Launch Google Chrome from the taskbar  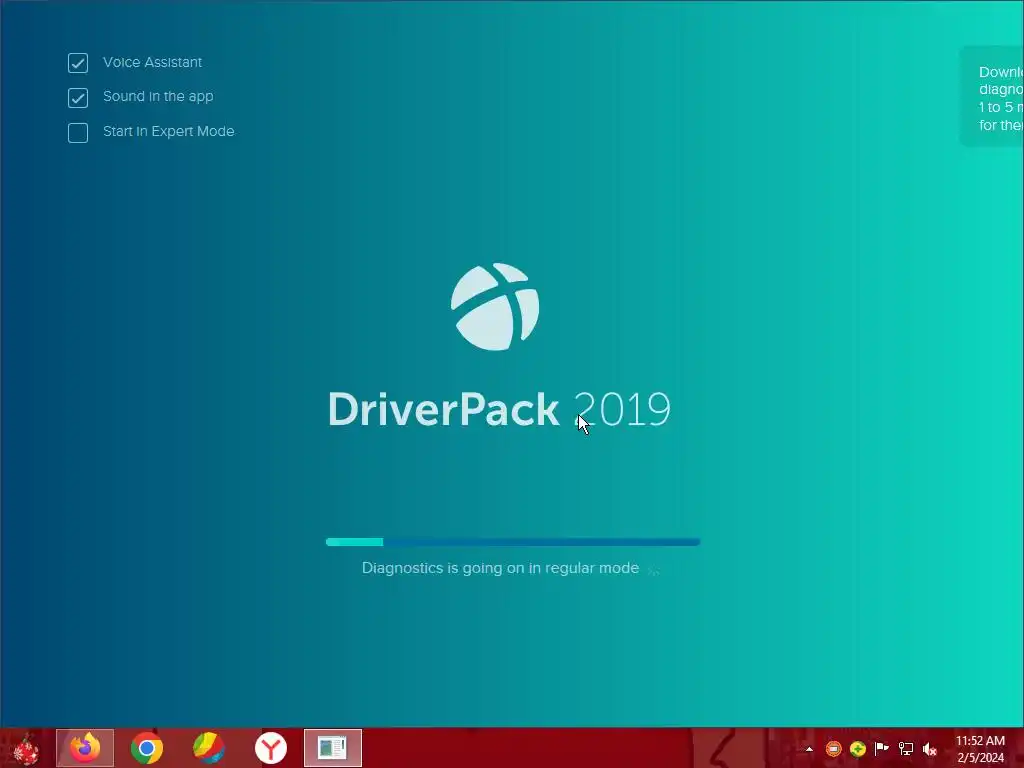147,748
